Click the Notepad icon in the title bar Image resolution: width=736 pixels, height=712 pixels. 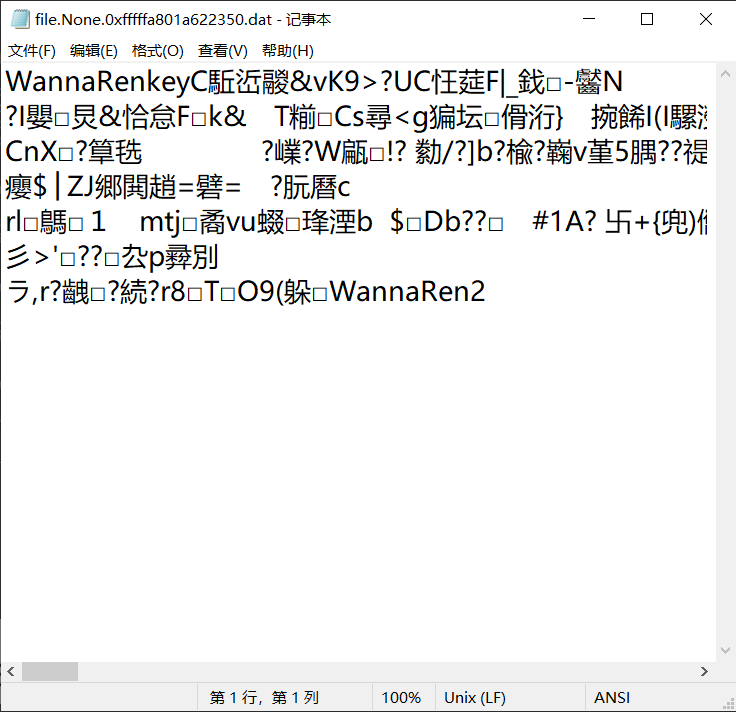(x=19, y=19)
